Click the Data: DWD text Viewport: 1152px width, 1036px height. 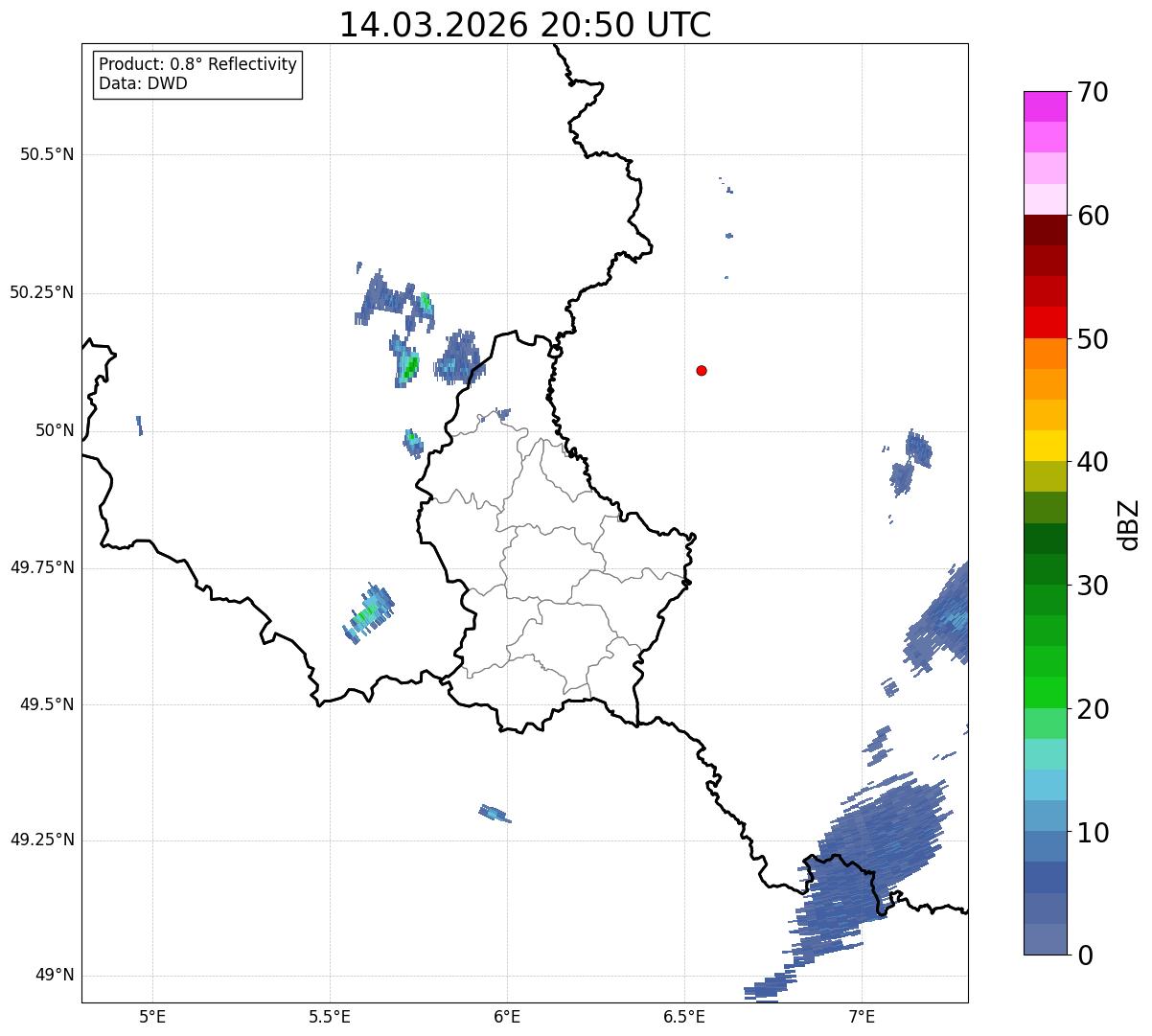click(143, 83)
